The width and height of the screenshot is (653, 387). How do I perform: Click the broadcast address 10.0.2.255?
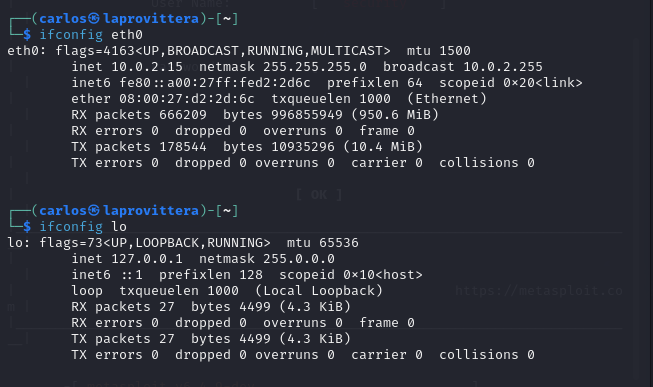(x=503, y=67)
